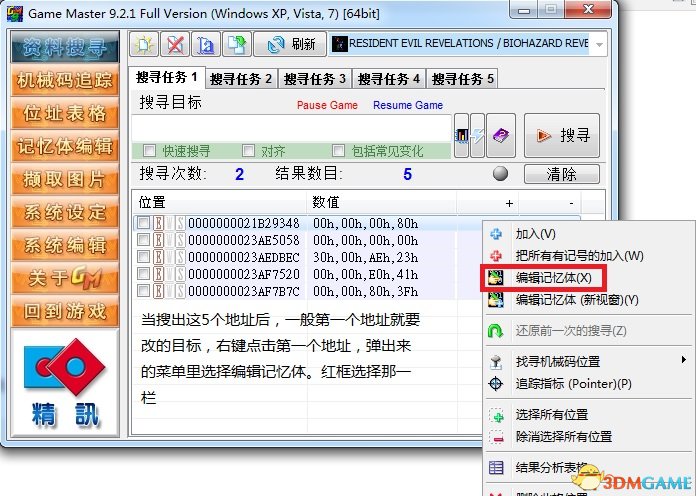Screen dimensions: 696x496
Task: Open the 记忆体编辑 sidebar section
Action: tap(65, 146)
